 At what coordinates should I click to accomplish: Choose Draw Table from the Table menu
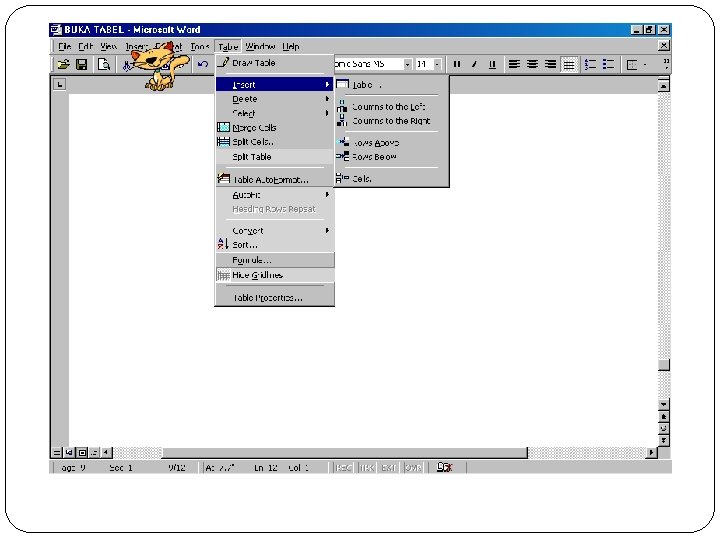coord(275,63)
